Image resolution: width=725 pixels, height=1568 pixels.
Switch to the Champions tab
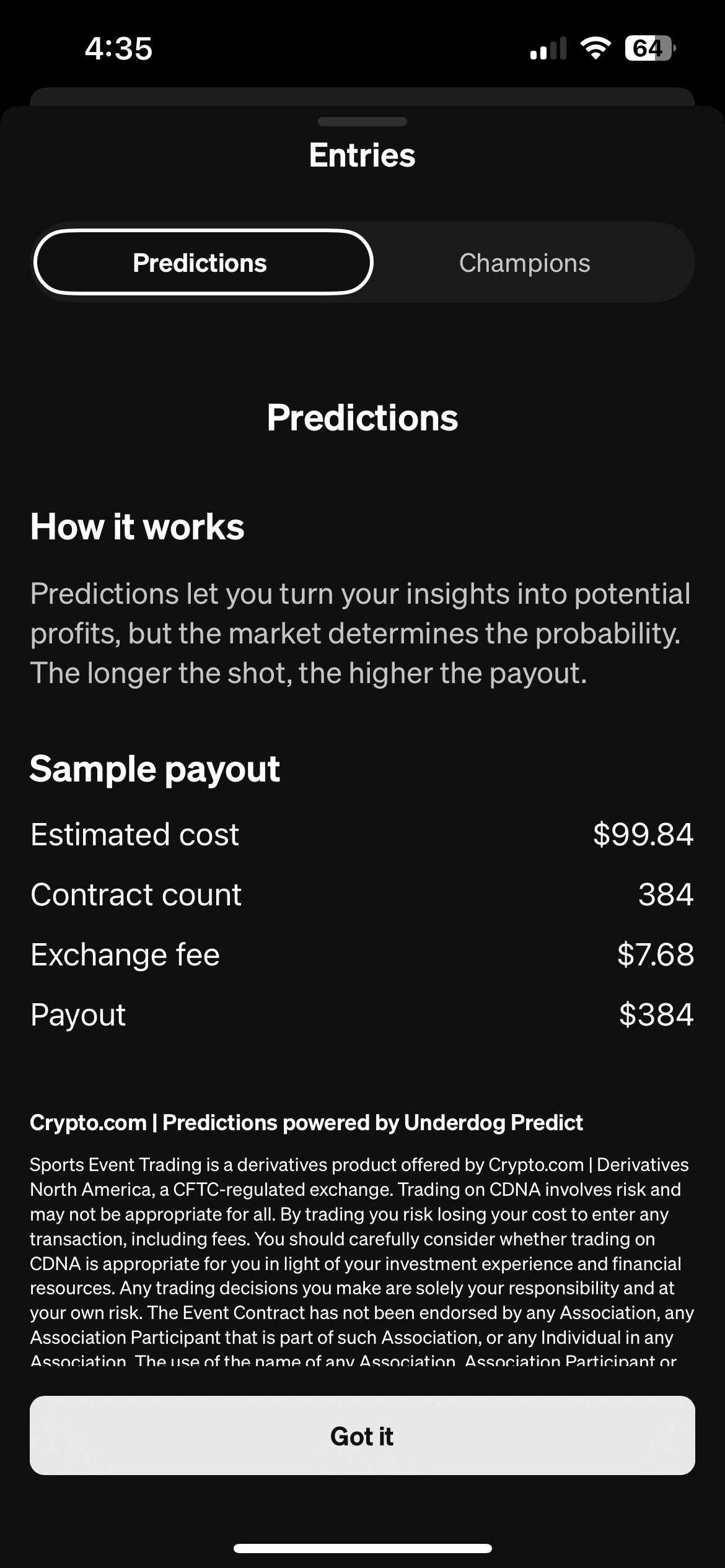524,263
